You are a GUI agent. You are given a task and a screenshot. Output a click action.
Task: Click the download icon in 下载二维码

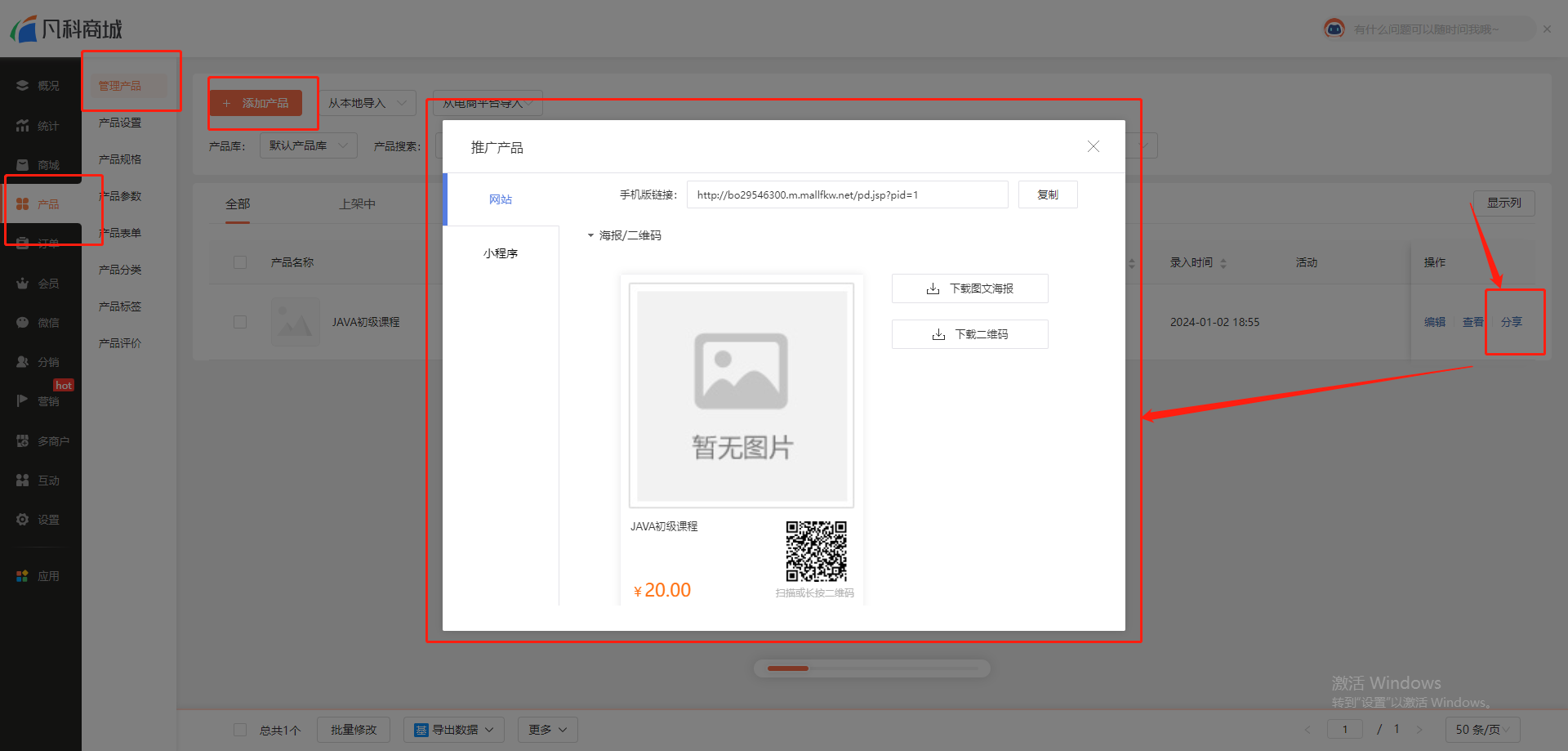click(x=938, y=334)
